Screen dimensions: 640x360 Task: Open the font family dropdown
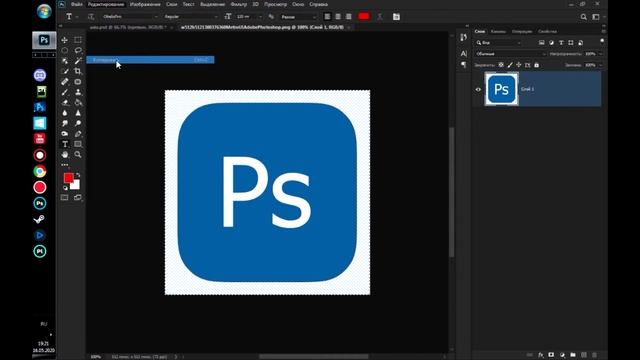129,17
